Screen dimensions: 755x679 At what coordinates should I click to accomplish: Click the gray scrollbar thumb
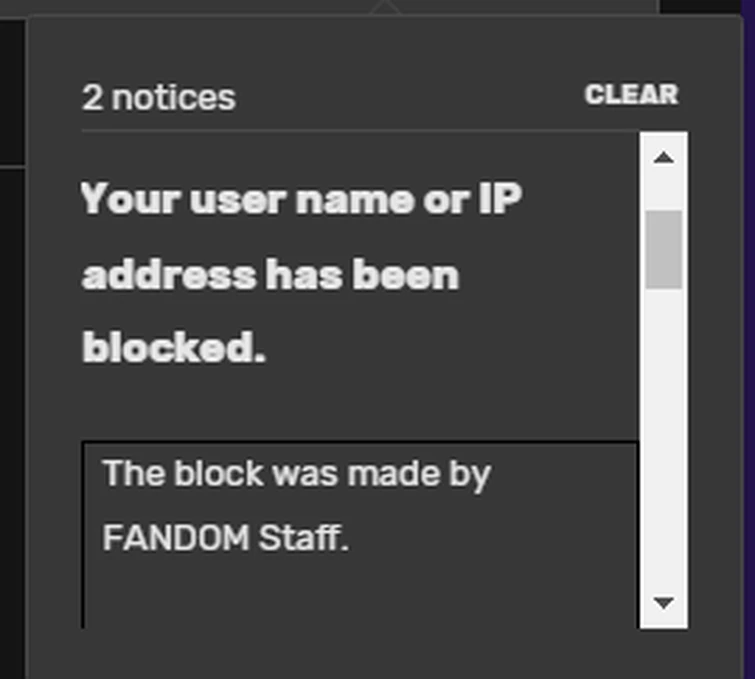pos(664,249)
